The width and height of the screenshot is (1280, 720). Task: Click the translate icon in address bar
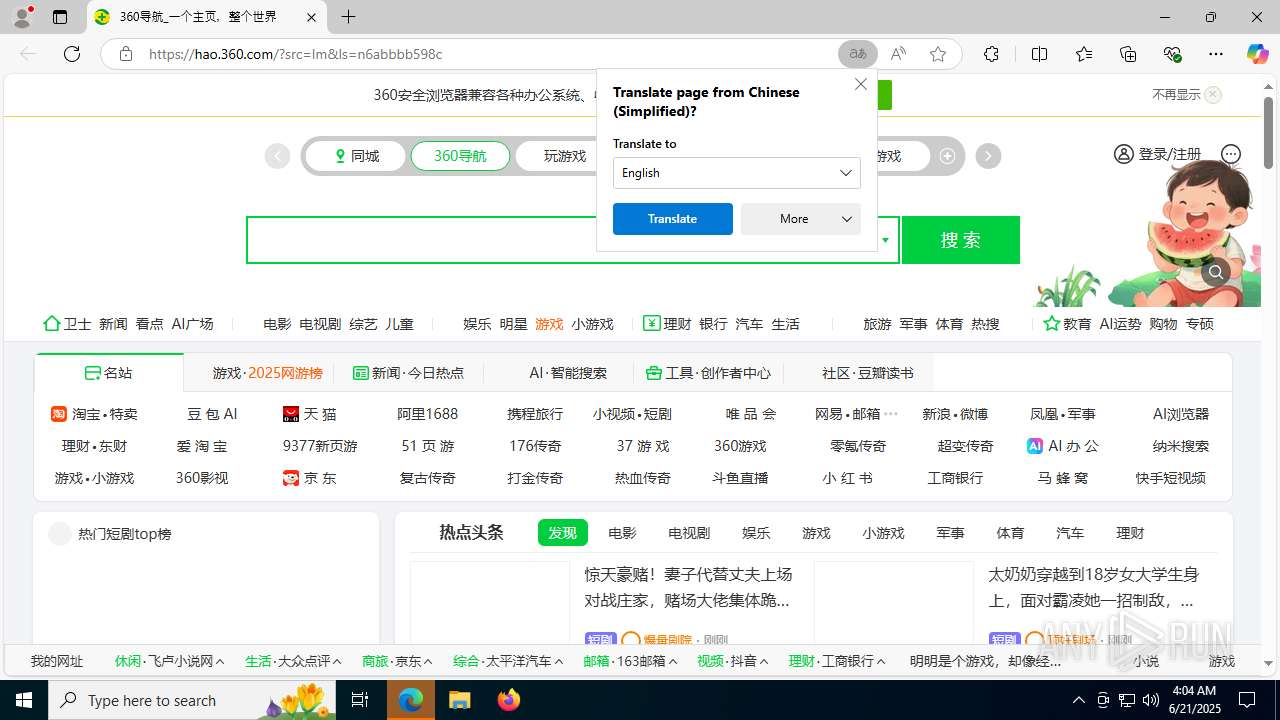857,54
